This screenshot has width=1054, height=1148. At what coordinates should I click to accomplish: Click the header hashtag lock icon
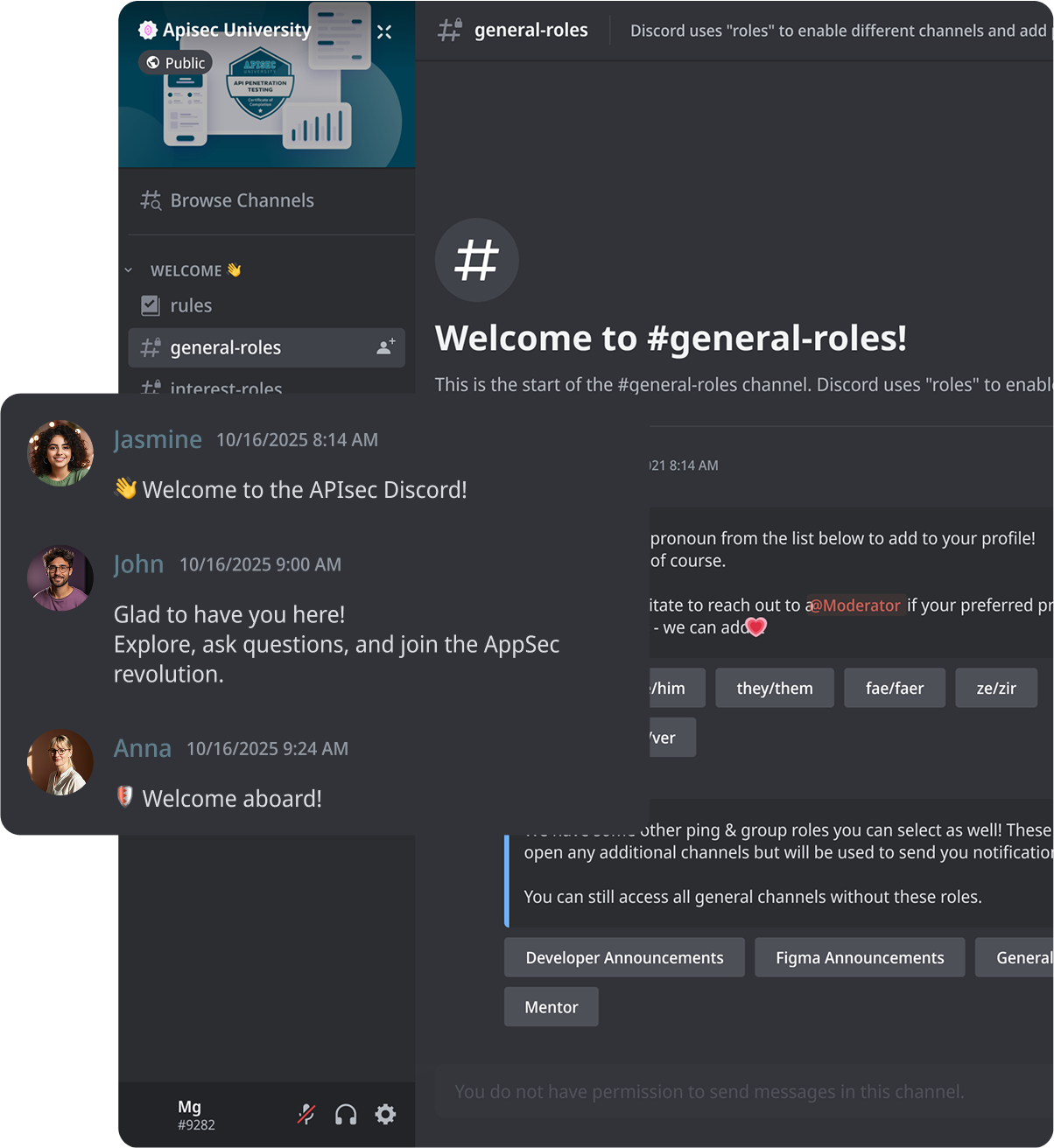click(x=450, y=30)
